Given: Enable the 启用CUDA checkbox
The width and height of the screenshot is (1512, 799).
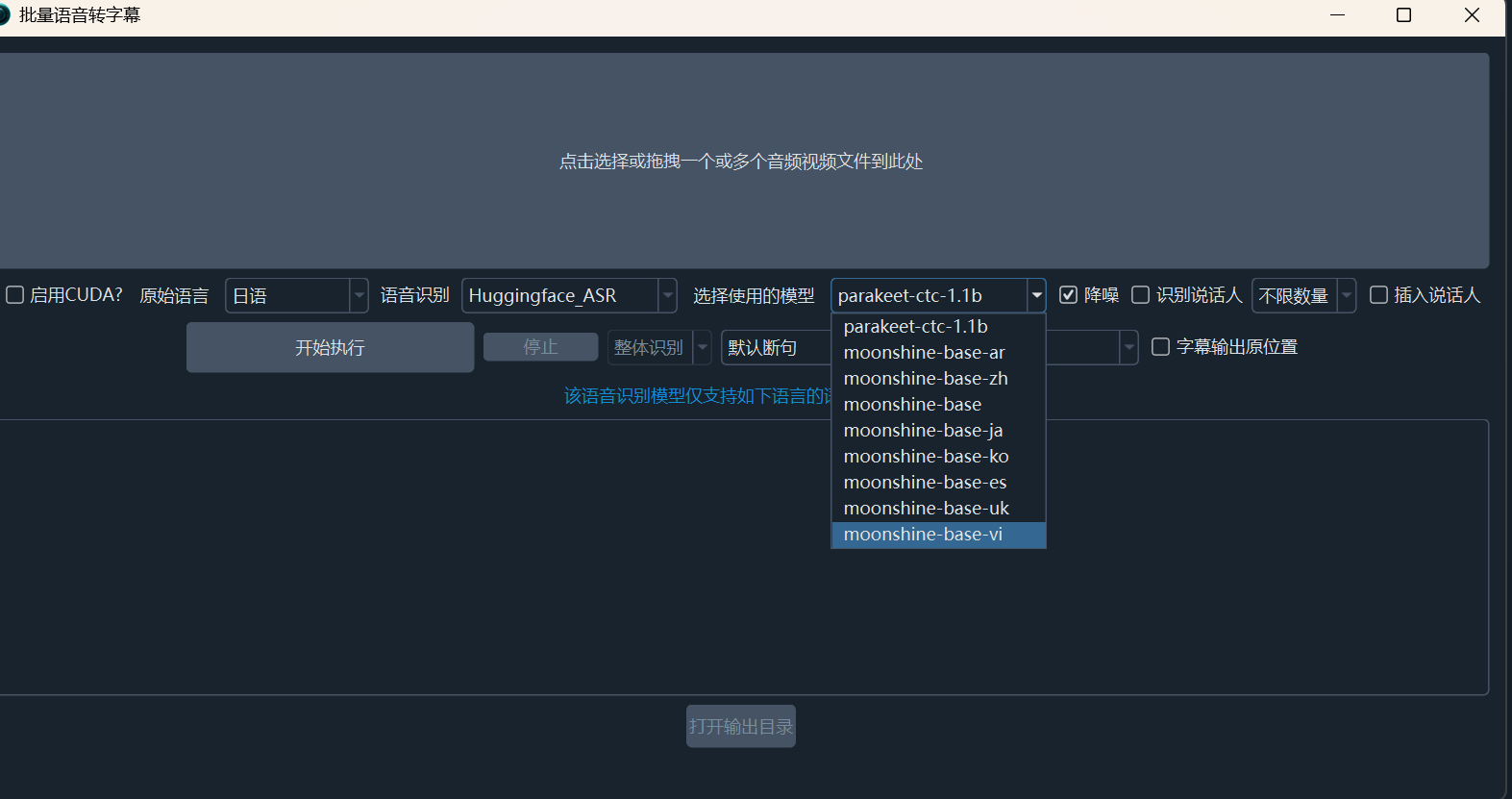Looking at the screenshot, I should coord(15,295).
